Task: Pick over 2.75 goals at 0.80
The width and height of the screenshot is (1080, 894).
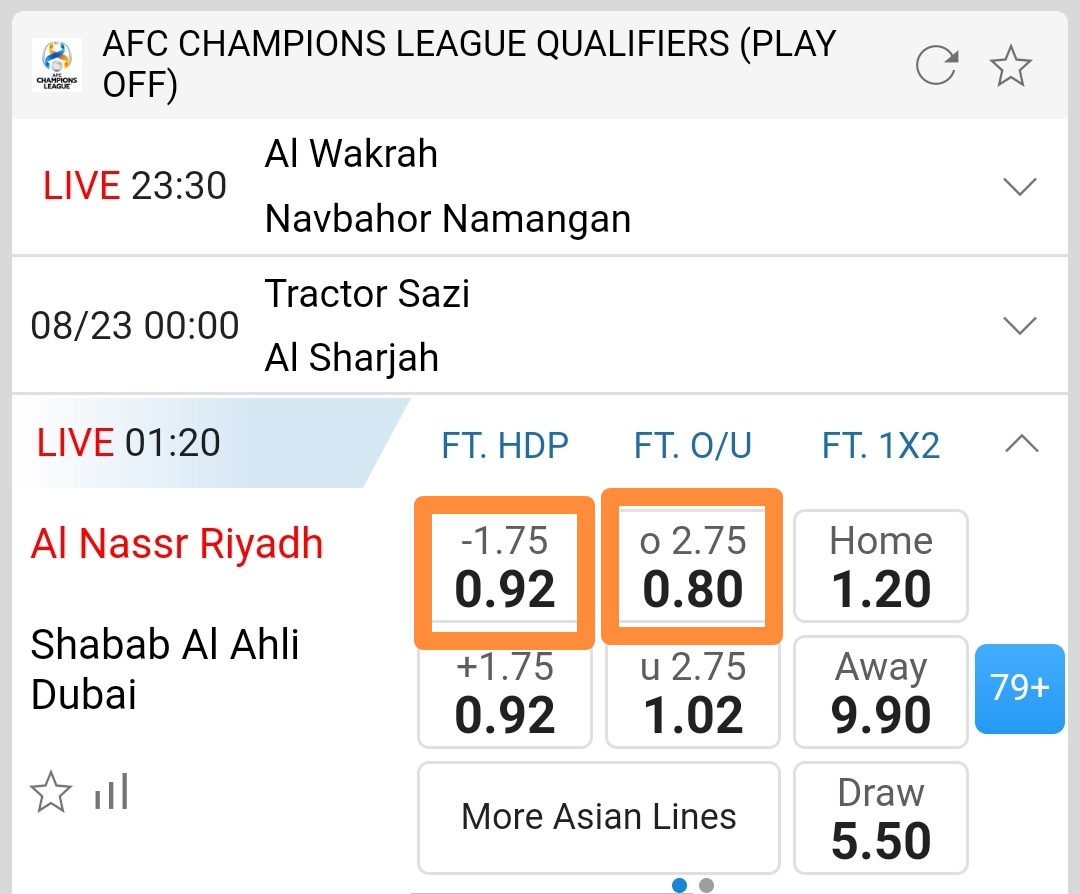Action: (692, 567)
